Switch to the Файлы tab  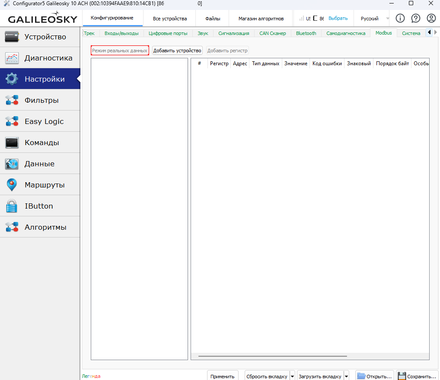[x=213, y=19]
